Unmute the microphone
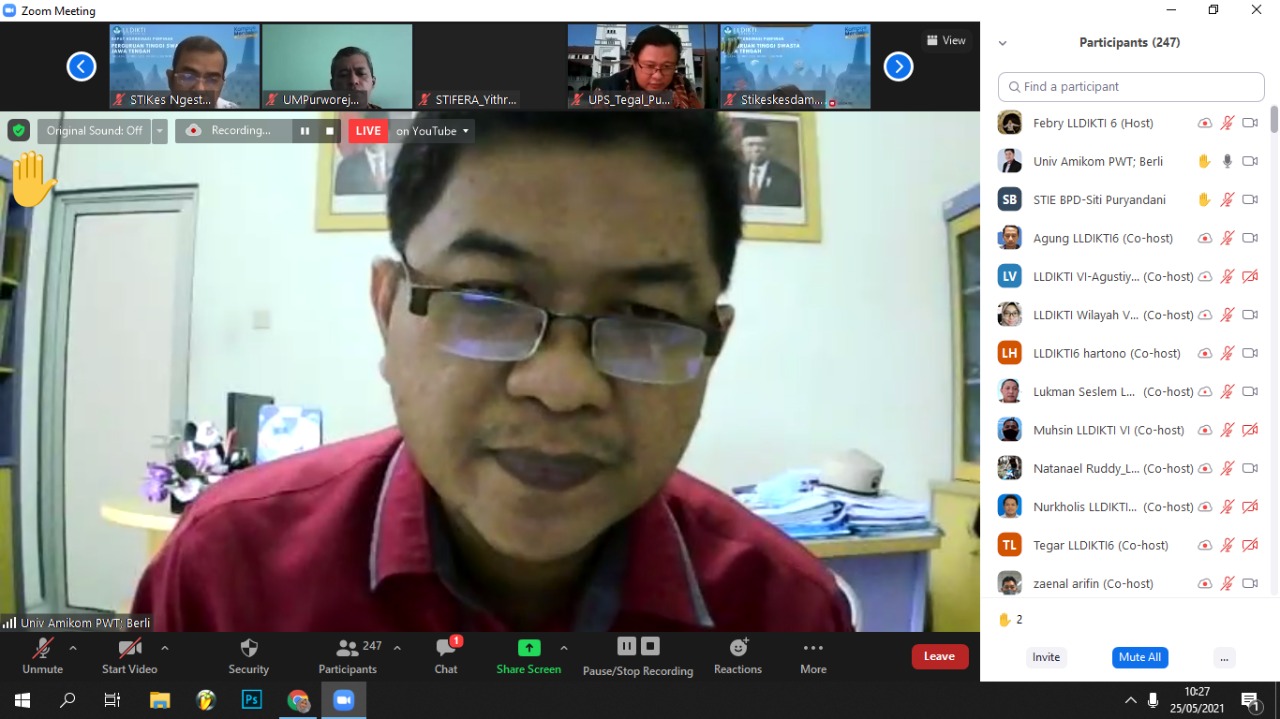The height and width of the screenshot is (719, 1280). click(42, 648)
